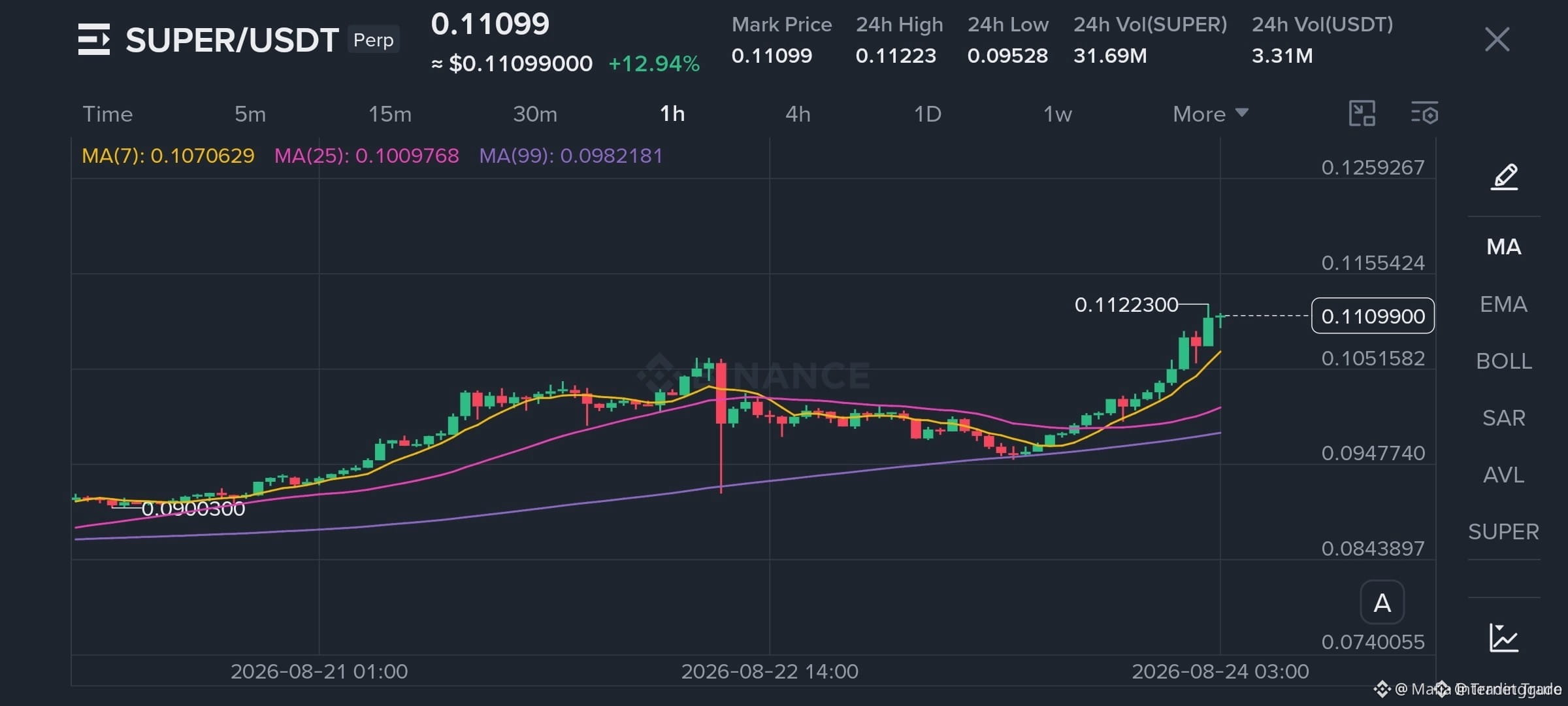Screen dimensions: 1568x706
Task: Click the 24h High value 0.11223
Action: (x=896, y=56)
